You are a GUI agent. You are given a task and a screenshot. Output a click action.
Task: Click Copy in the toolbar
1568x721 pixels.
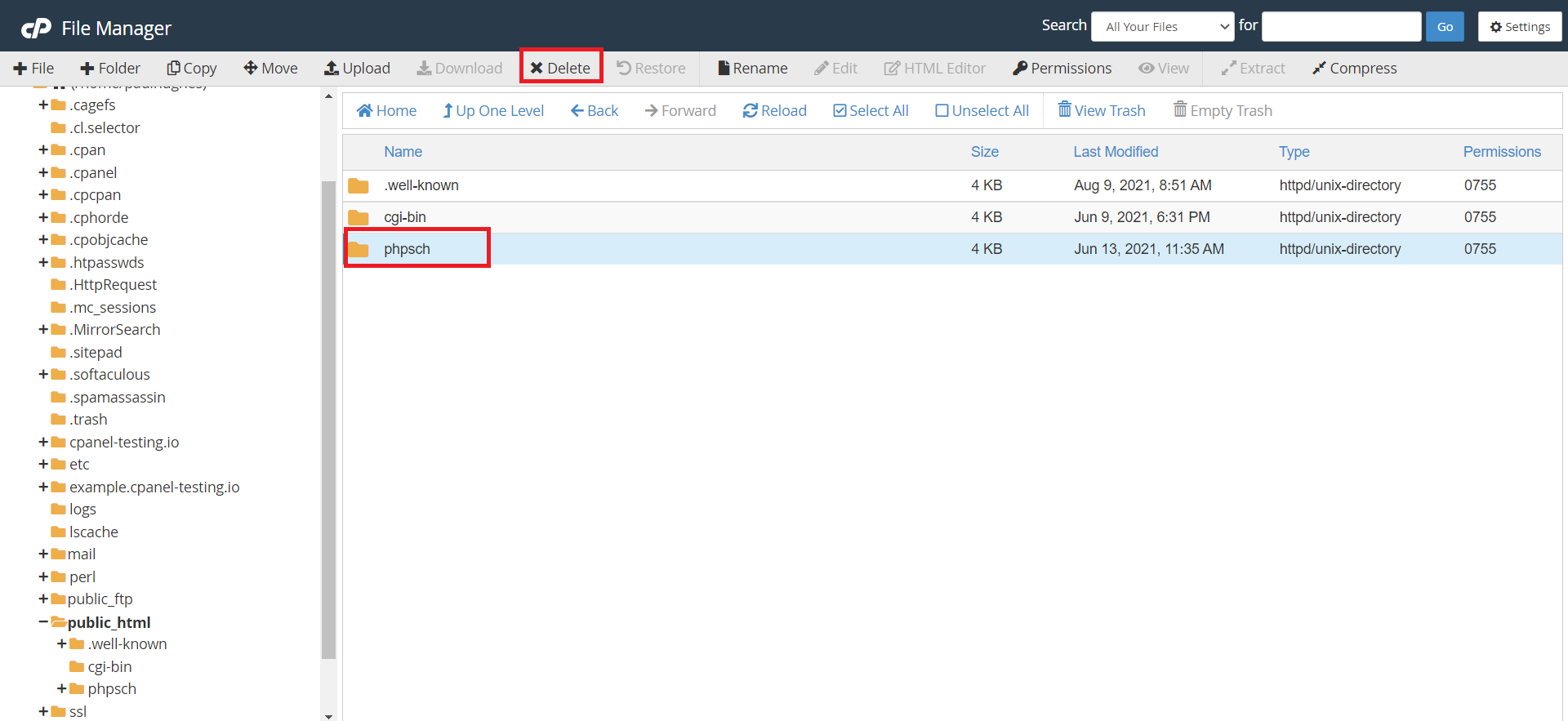tap(192, 69)
